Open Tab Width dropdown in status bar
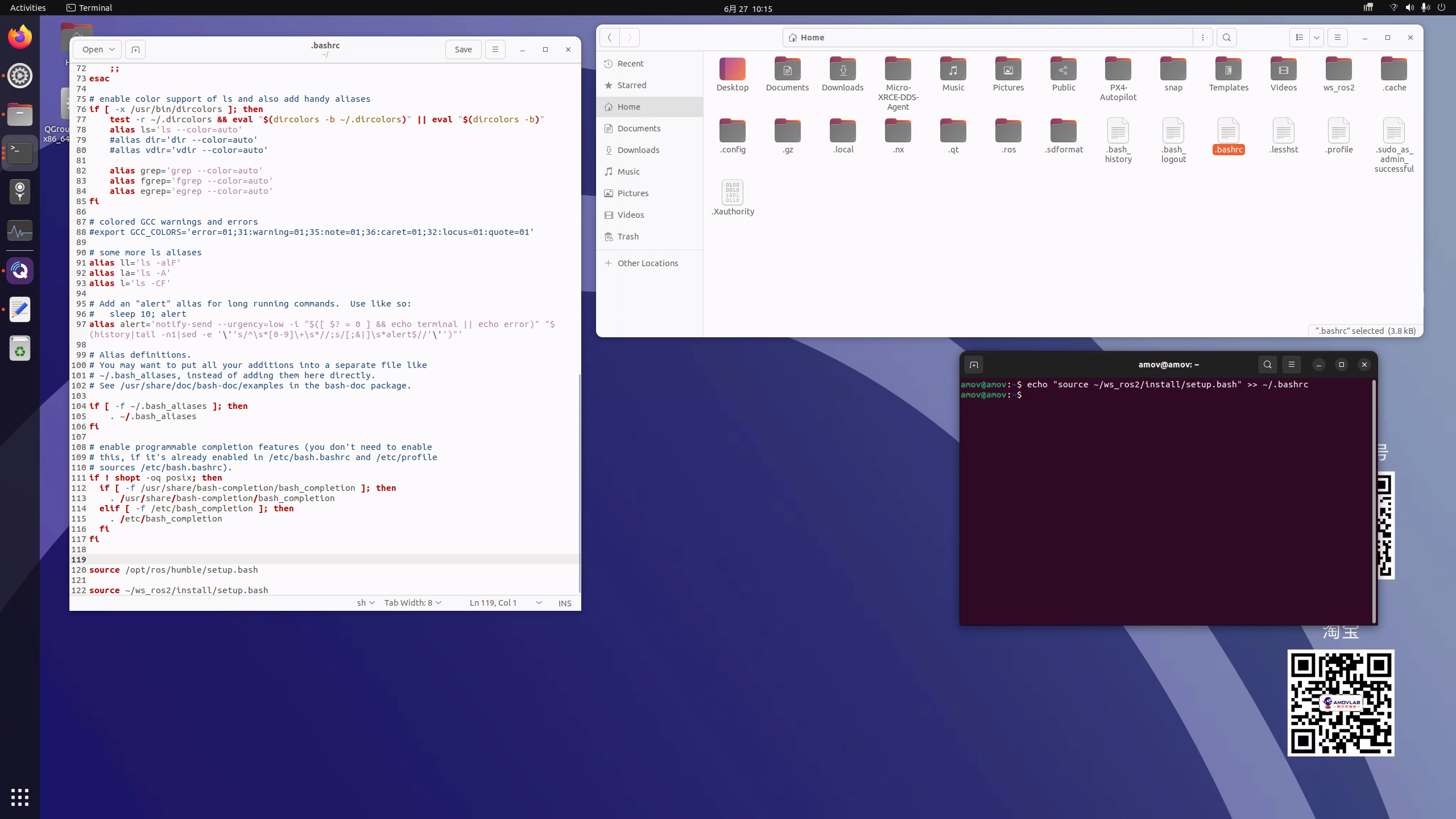1456x819 pixels. coord(413,603)
